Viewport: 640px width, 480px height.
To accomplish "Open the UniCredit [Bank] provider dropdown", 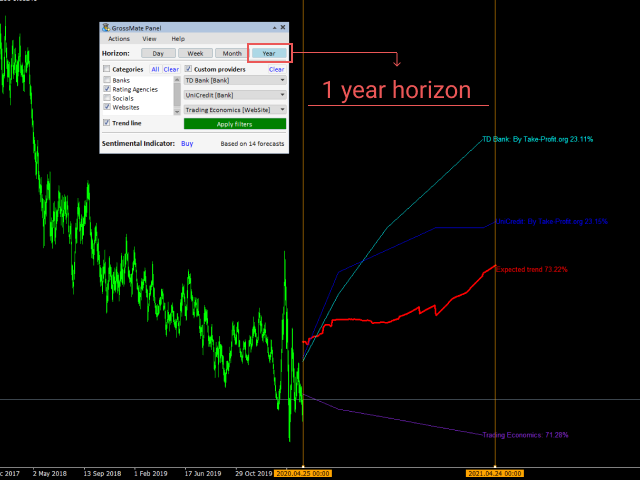I will (235, 95).
